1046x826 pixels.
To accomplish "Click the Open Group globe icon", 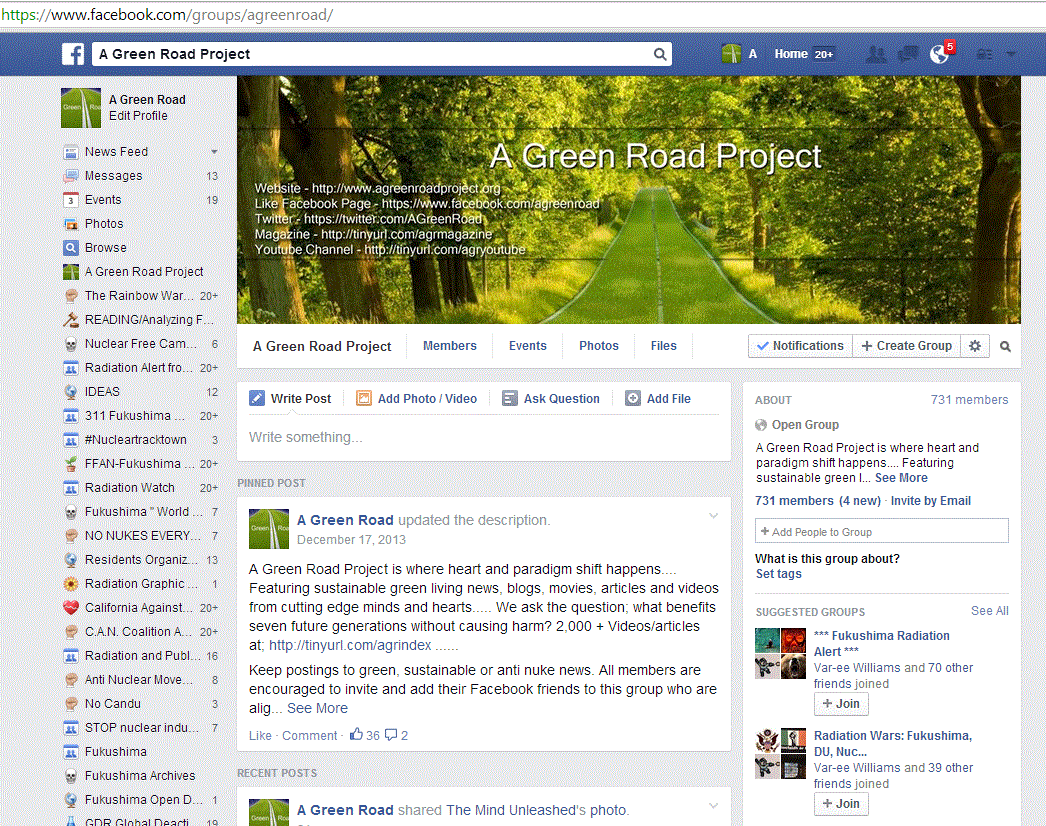I will point(760,425).
